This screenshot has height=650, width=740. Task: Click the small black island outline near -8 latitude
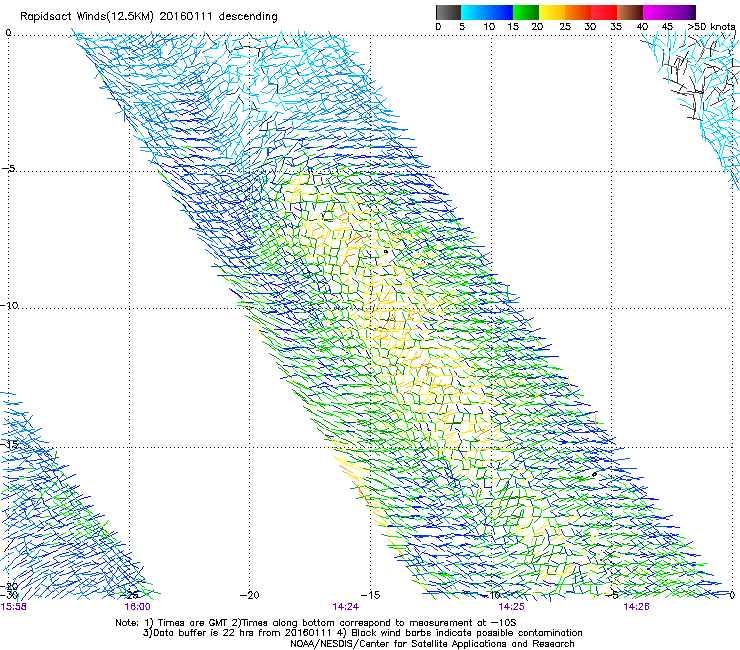pos(386,252)
